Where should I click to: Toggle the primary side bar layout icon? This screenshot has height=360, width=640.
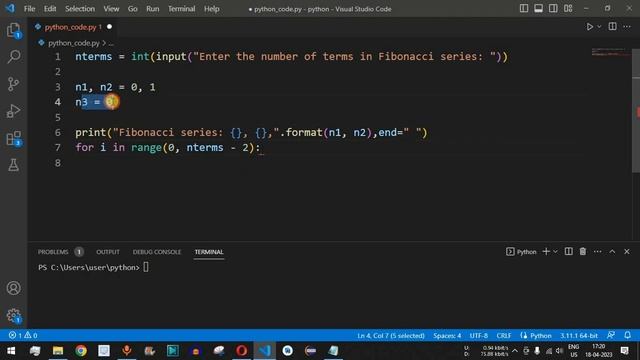[x=524, y=9]
